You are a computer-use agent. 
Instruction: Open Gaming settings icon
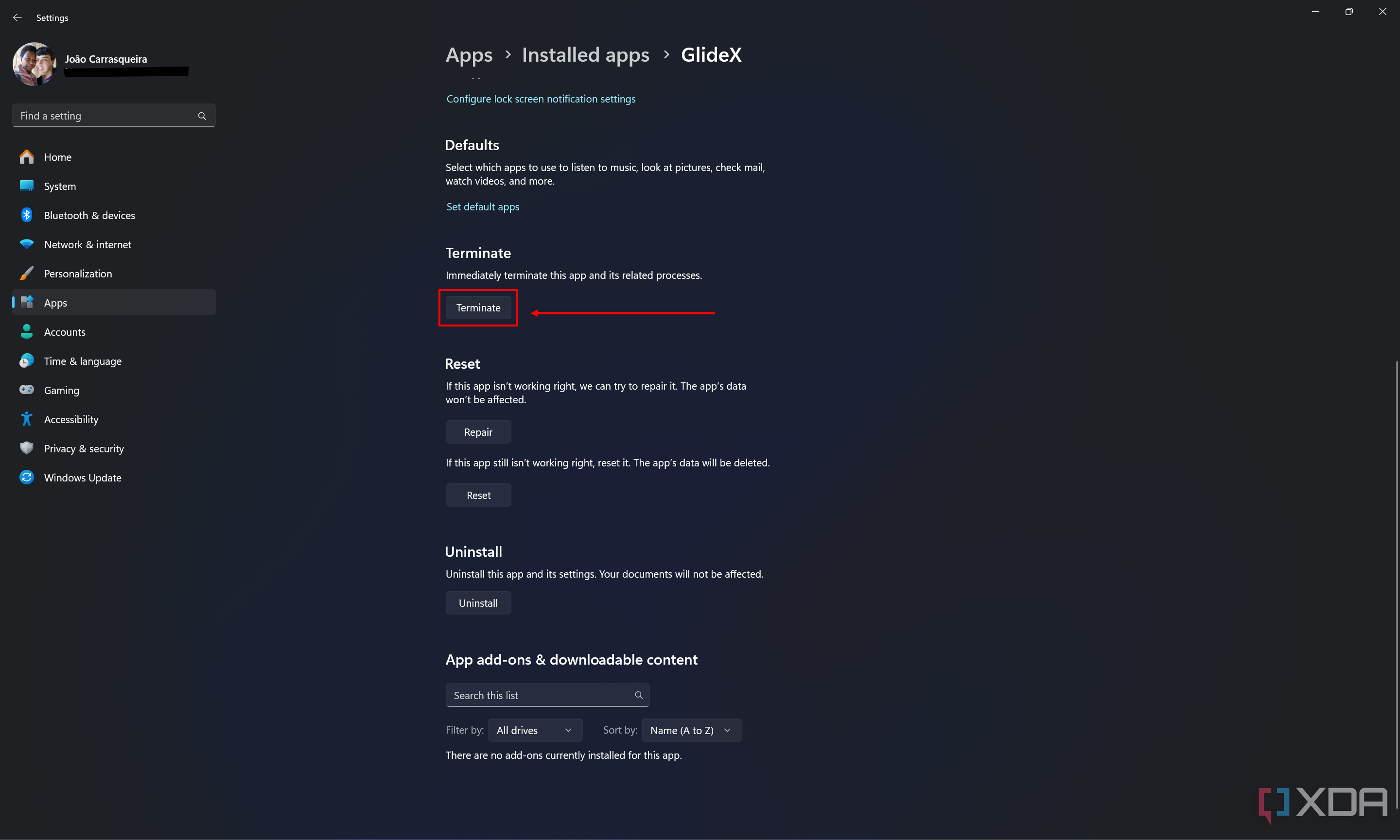(27, 389)
